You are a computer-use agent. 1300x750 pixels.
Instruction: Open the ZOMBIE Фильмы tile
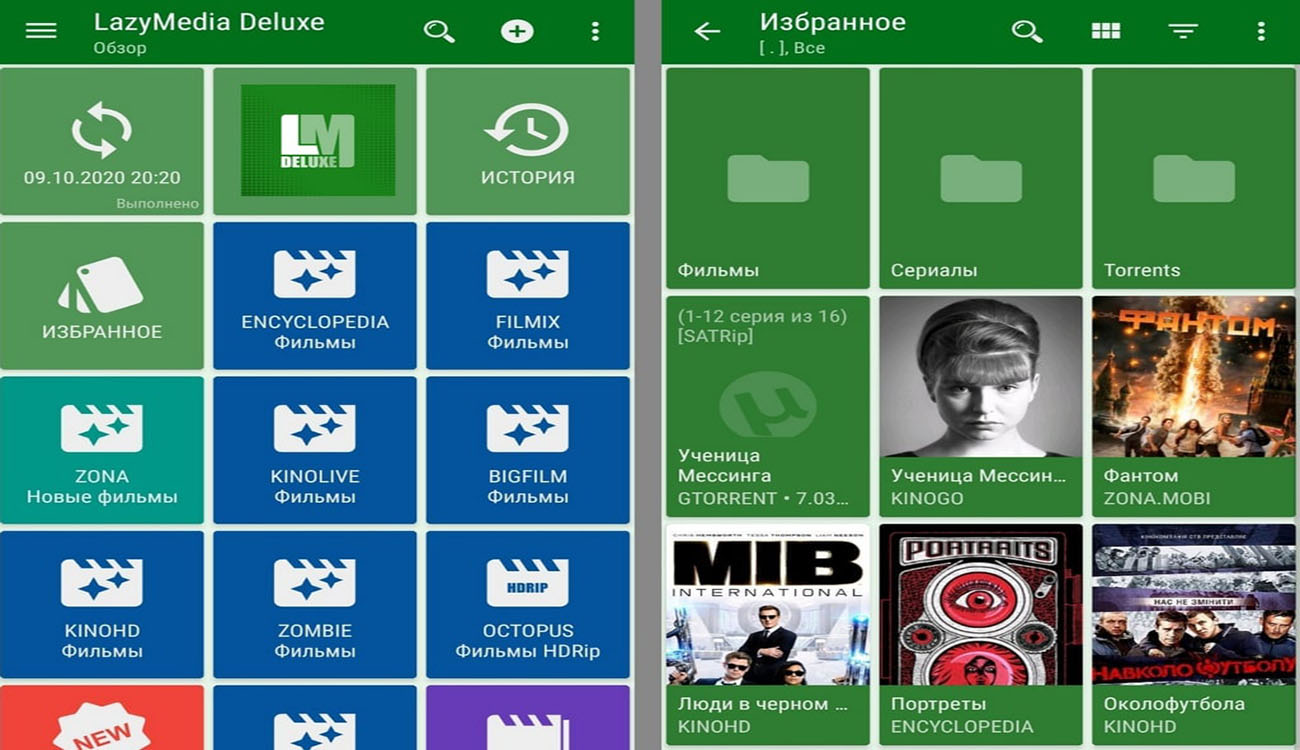[315, 605]
